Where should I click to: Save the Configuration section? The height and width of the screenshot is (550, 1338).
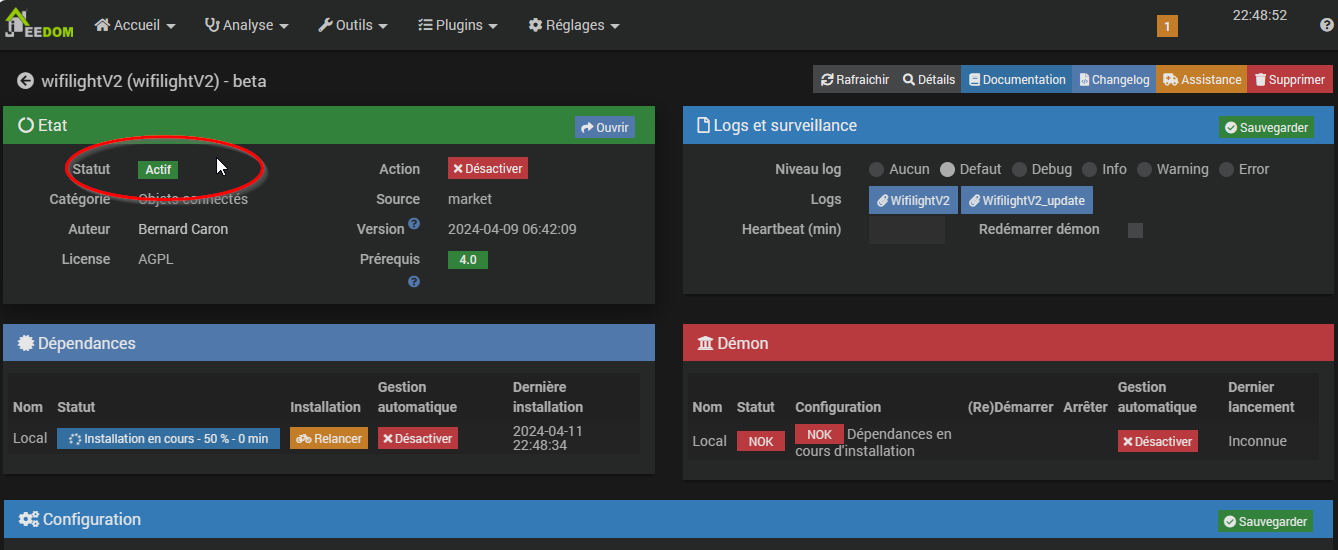(1265, 521)
